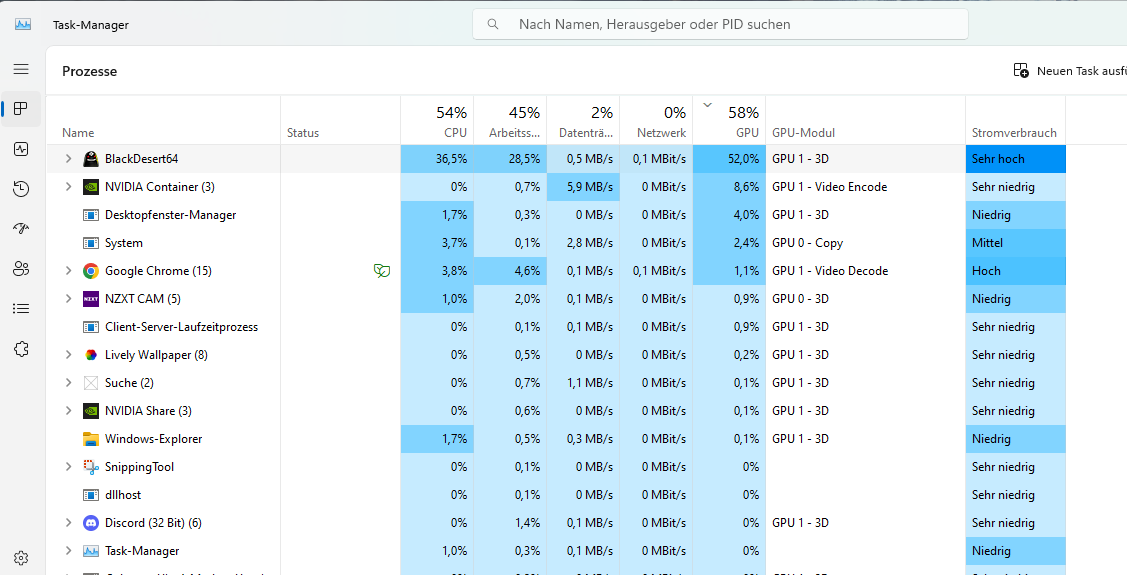
Task: Click the NZXT CAM process icon
Action: pos(91,299)
